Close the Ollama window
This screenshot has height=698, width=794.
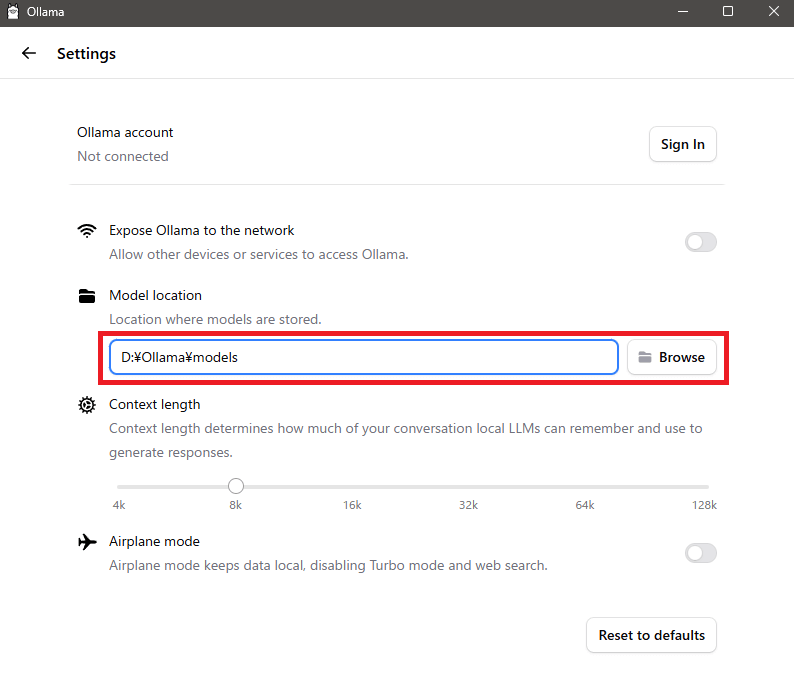[x=773, y=11]
